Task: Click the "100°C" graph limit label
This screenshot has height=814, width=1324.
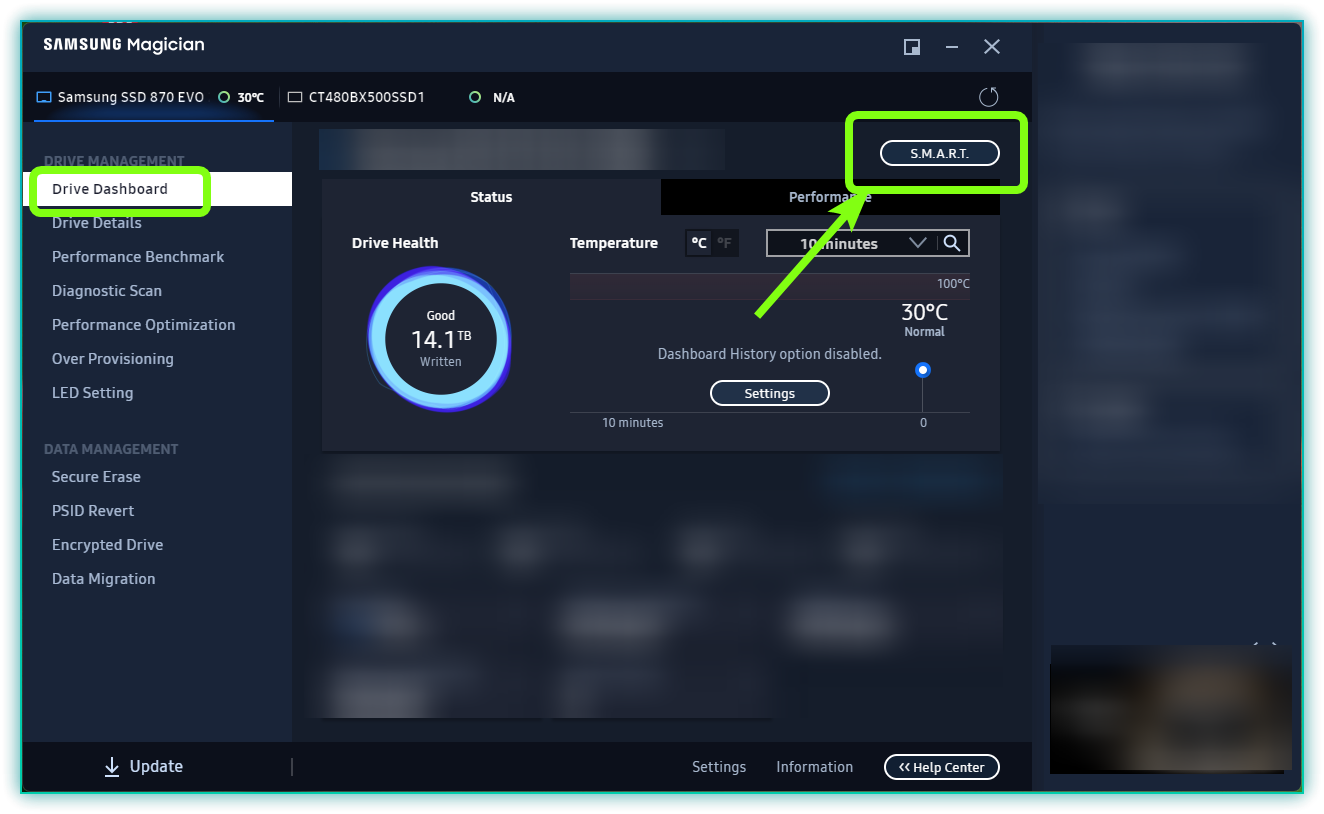Action: click(953, 284)
